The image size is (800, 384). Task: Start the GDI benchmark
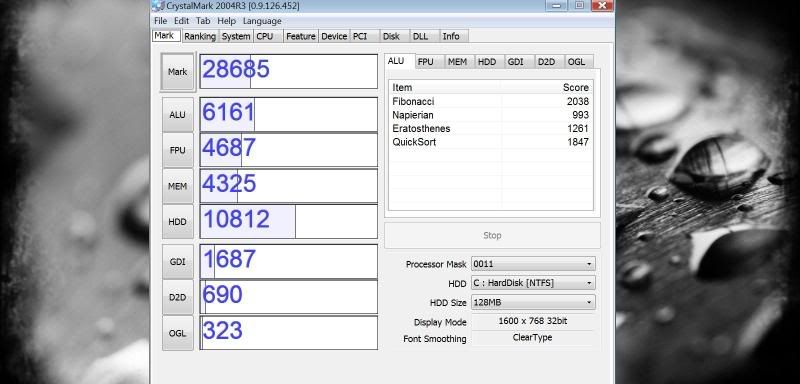178,262
